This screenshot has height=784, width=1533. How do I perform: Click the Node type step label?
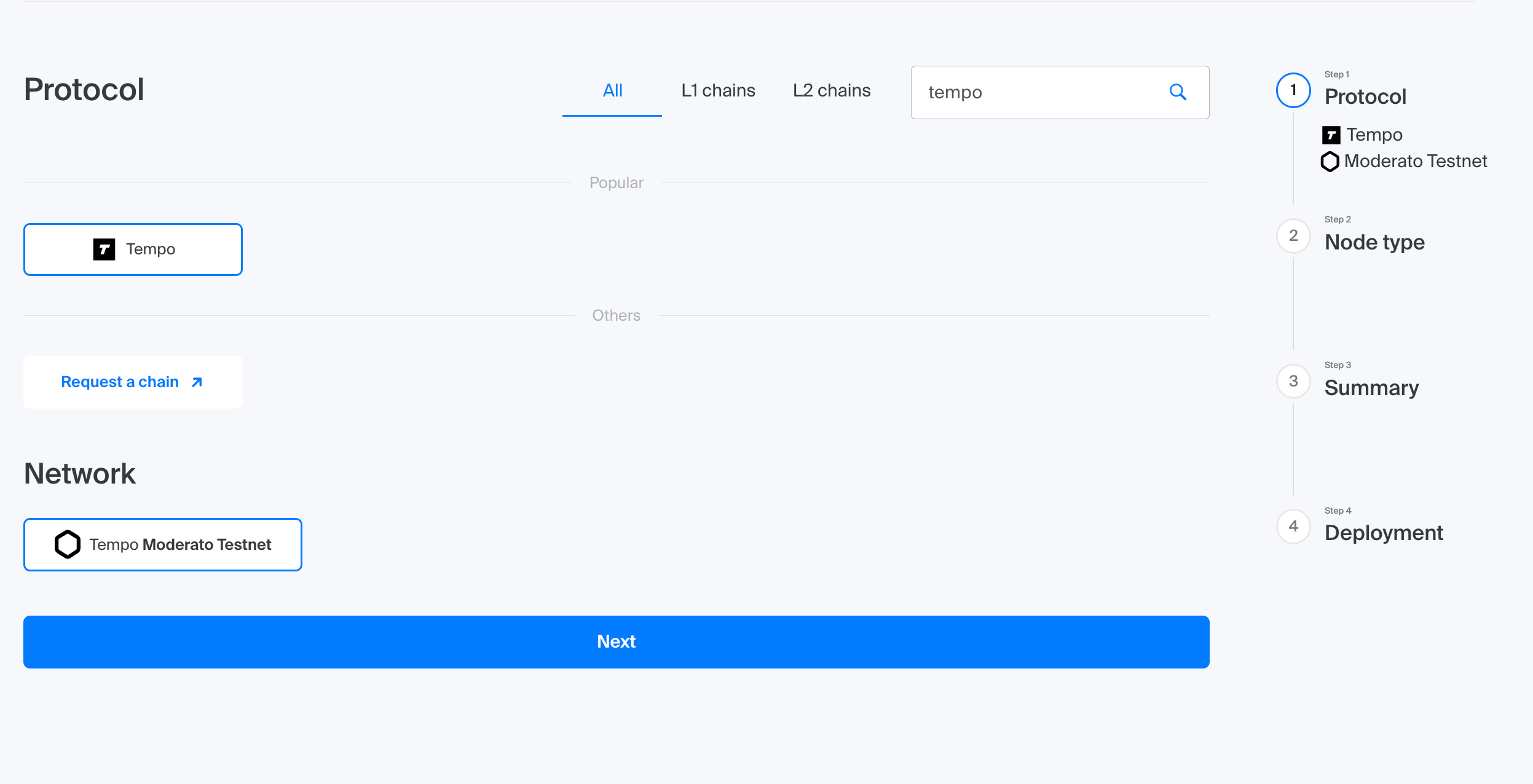1374,243
